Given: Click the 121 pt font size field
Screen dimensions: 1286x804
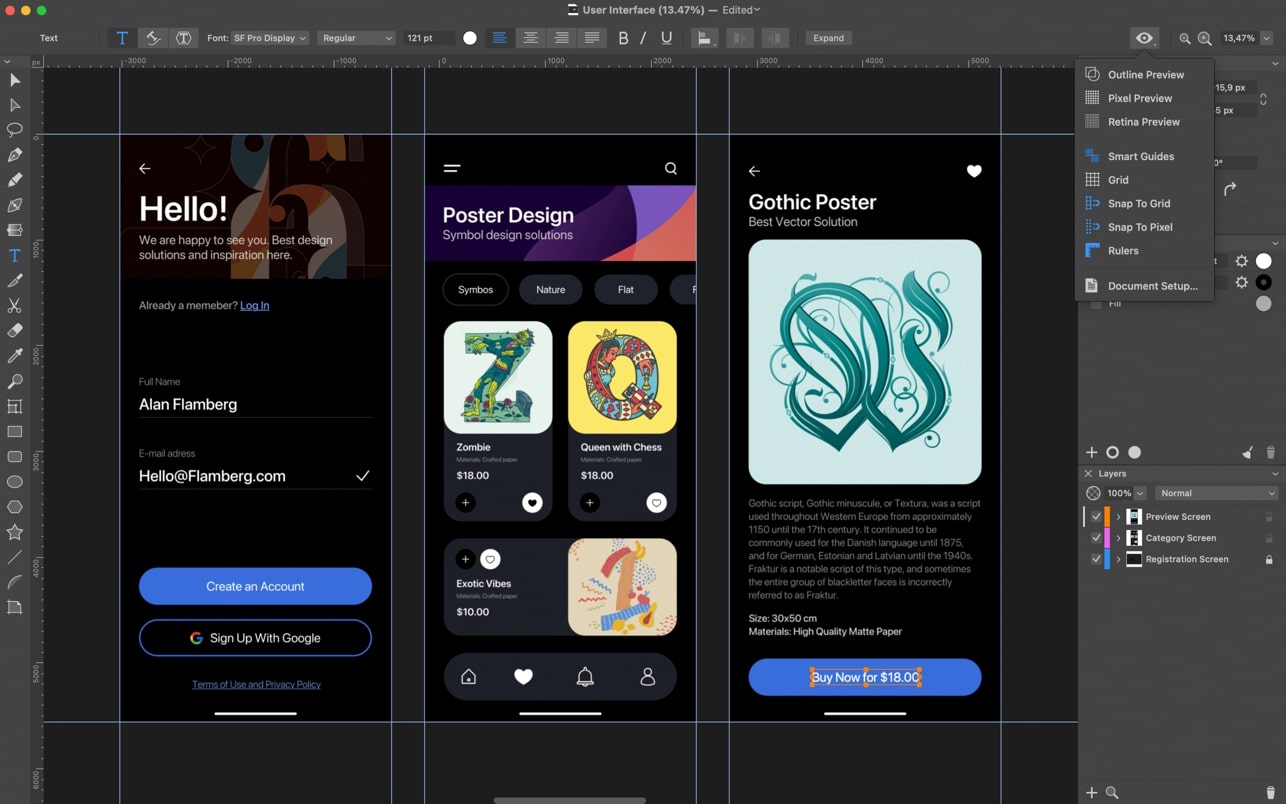Looking at the screenshot, I should point(428,38).
